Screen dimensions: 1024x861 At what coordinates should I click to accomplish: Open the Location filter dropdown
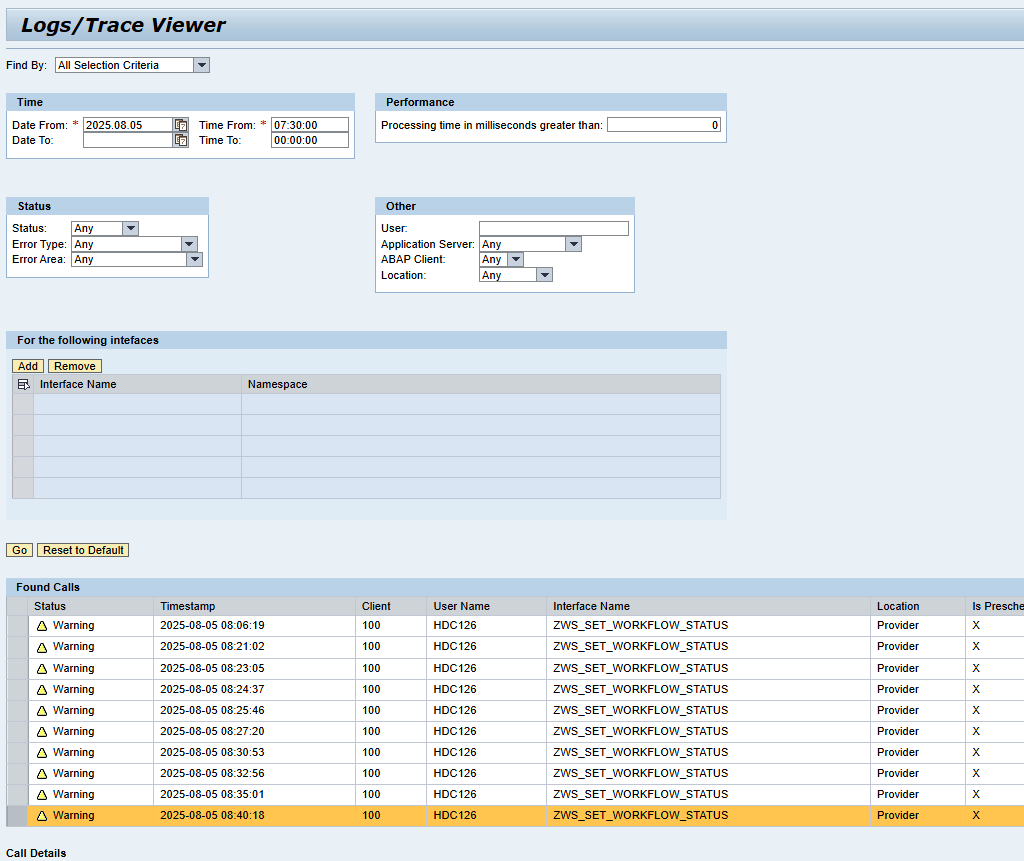coord(545,275)
